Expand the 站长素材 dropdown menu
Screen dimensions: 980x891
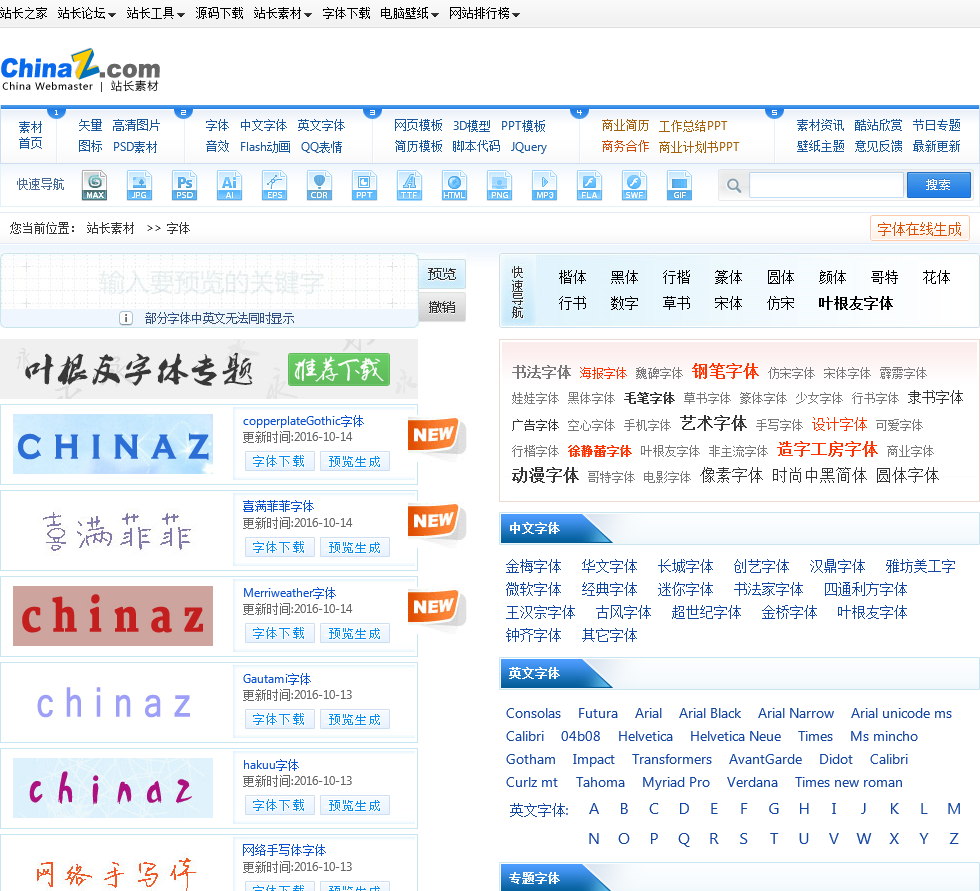[x=282, y=13]
